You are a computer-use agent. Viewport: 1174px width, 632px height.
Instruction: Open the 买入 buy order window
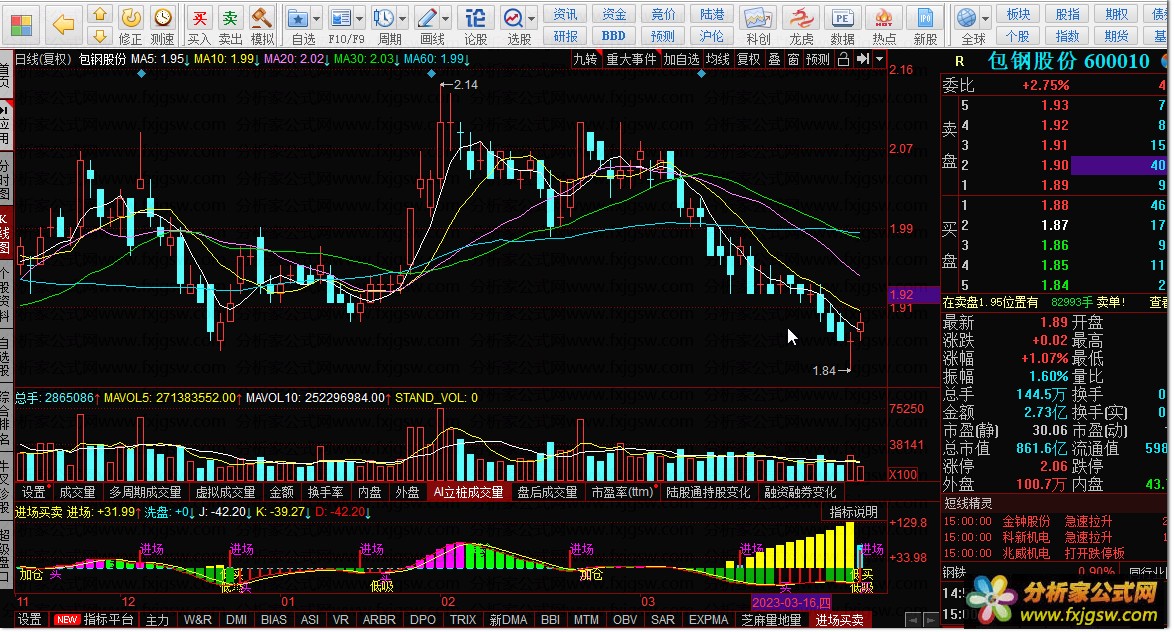[x=199, y=25]
